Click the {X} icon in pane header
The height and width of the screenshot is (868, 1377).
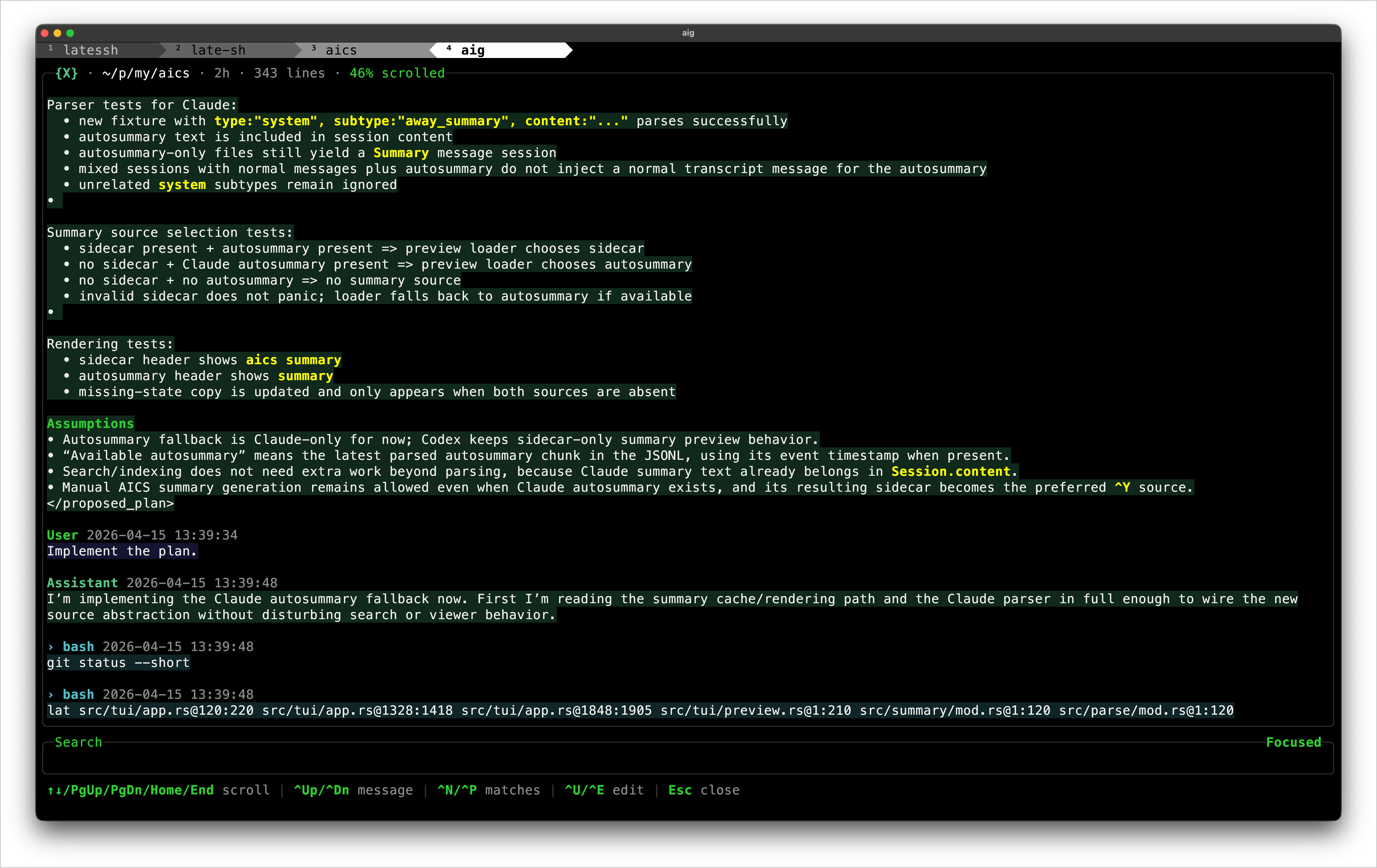pos(66,73)
